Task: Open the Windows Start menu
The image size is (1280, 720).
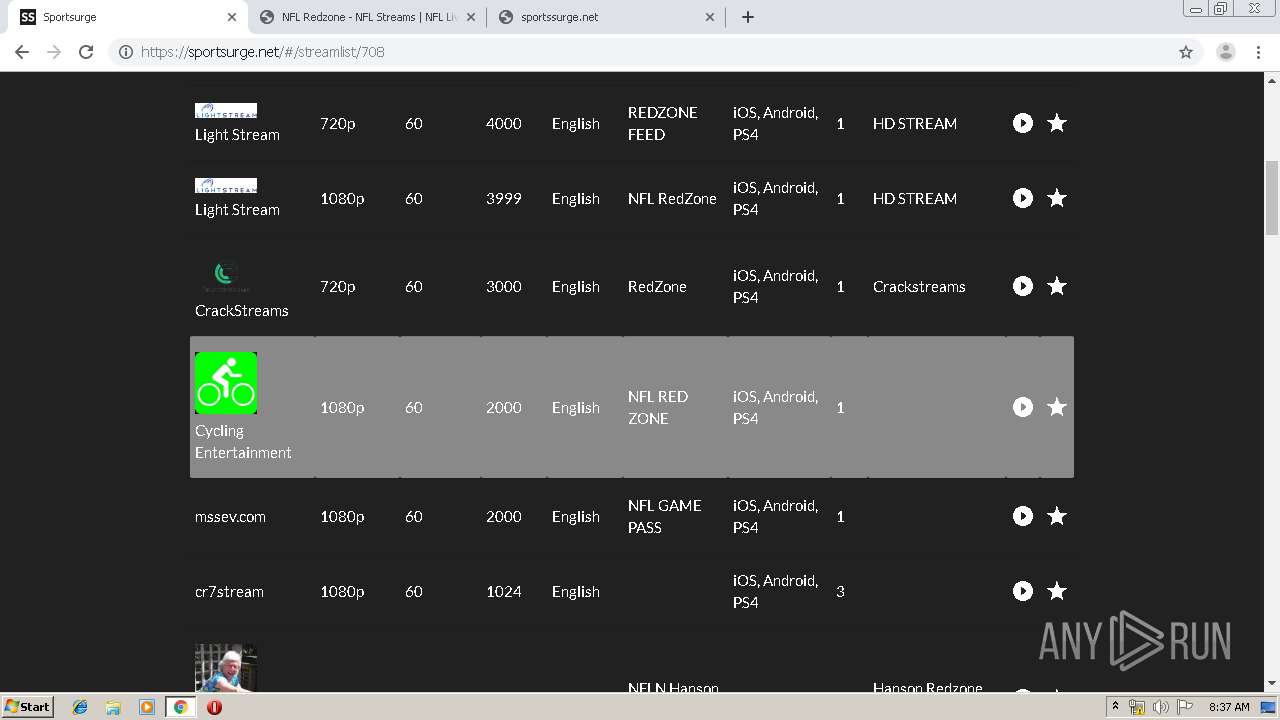Action: [28, 706]
